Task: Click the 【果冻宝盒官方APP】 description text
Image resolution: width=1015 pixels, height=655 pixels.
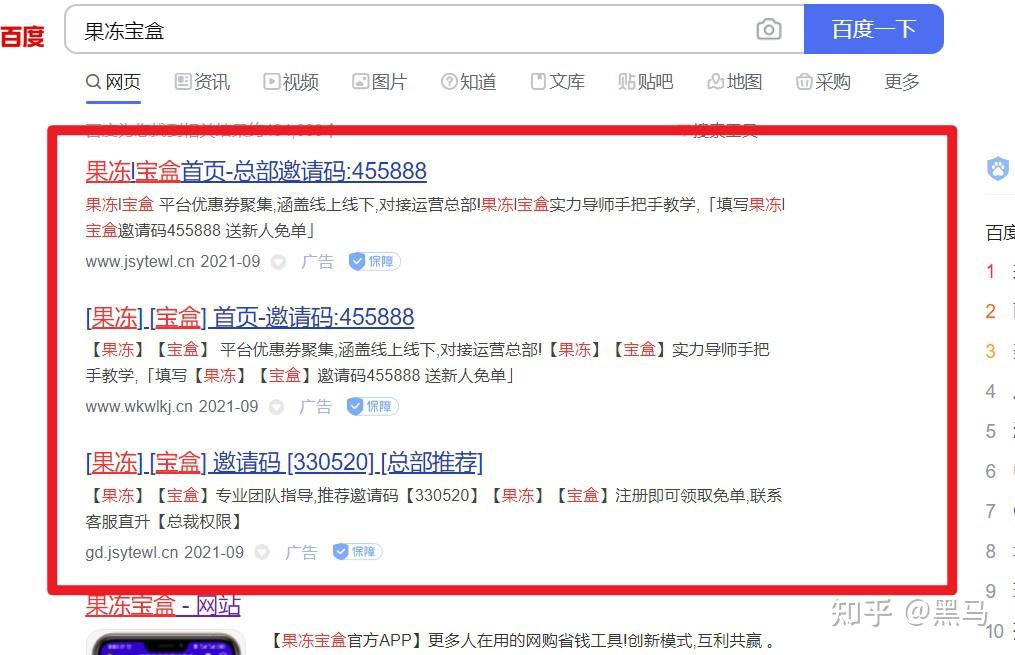Action: click(520, 641)
